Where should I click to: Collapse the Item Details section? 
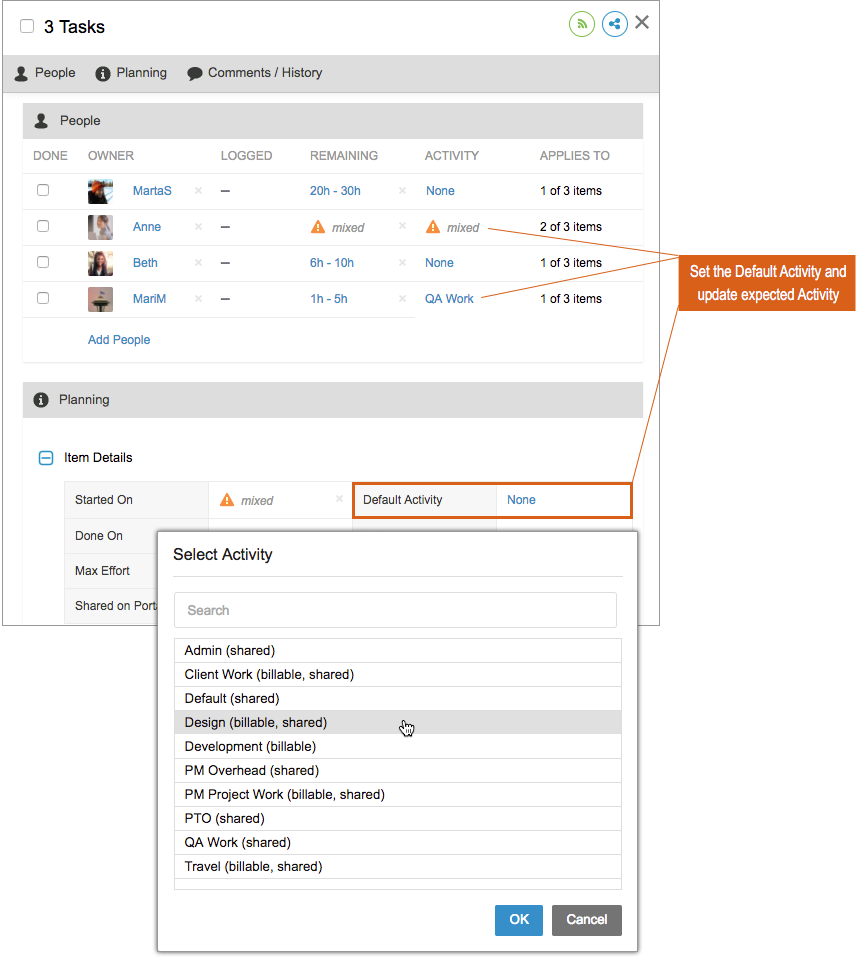point(45,457)
